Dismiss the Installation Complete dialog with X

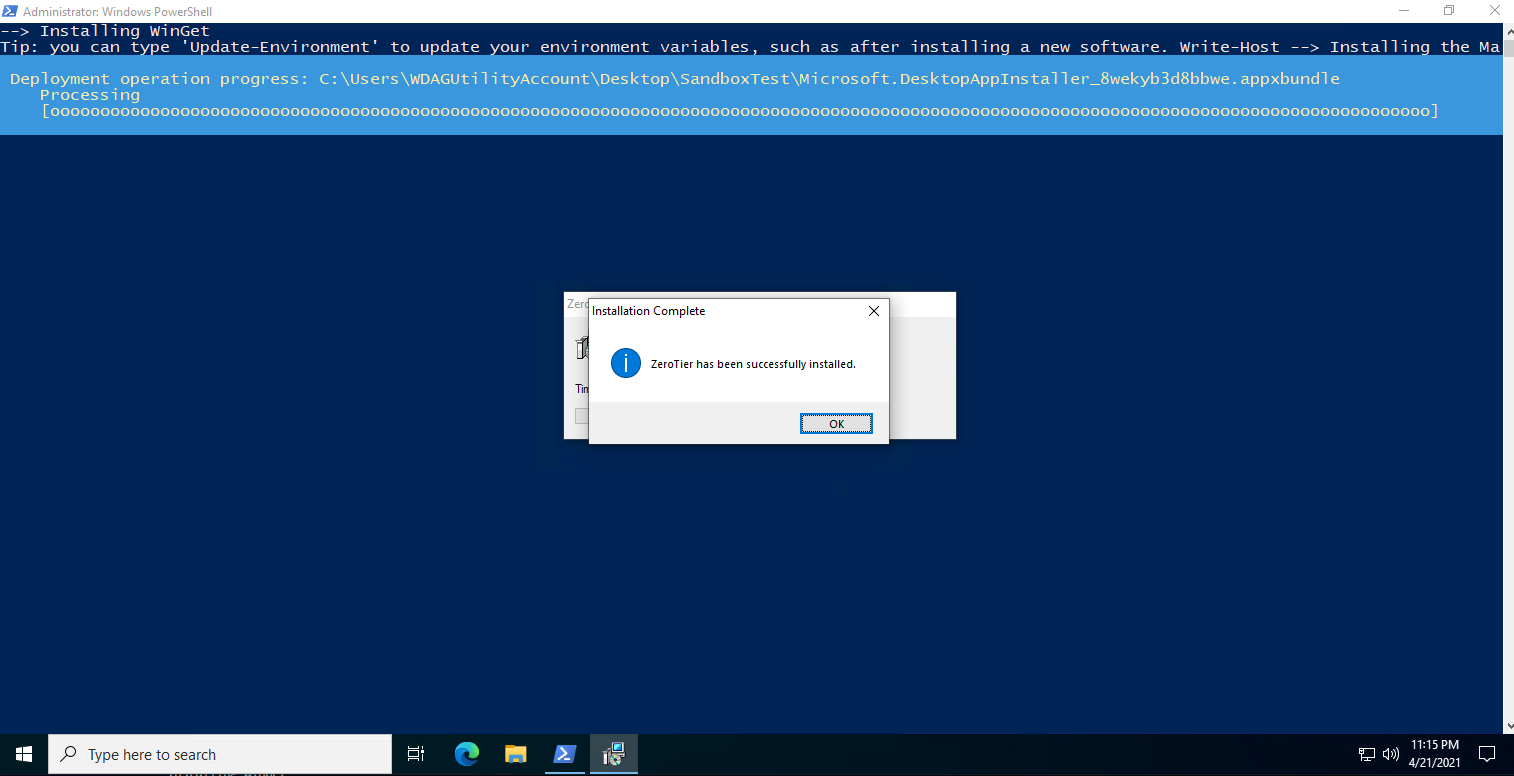coord(873,310)
